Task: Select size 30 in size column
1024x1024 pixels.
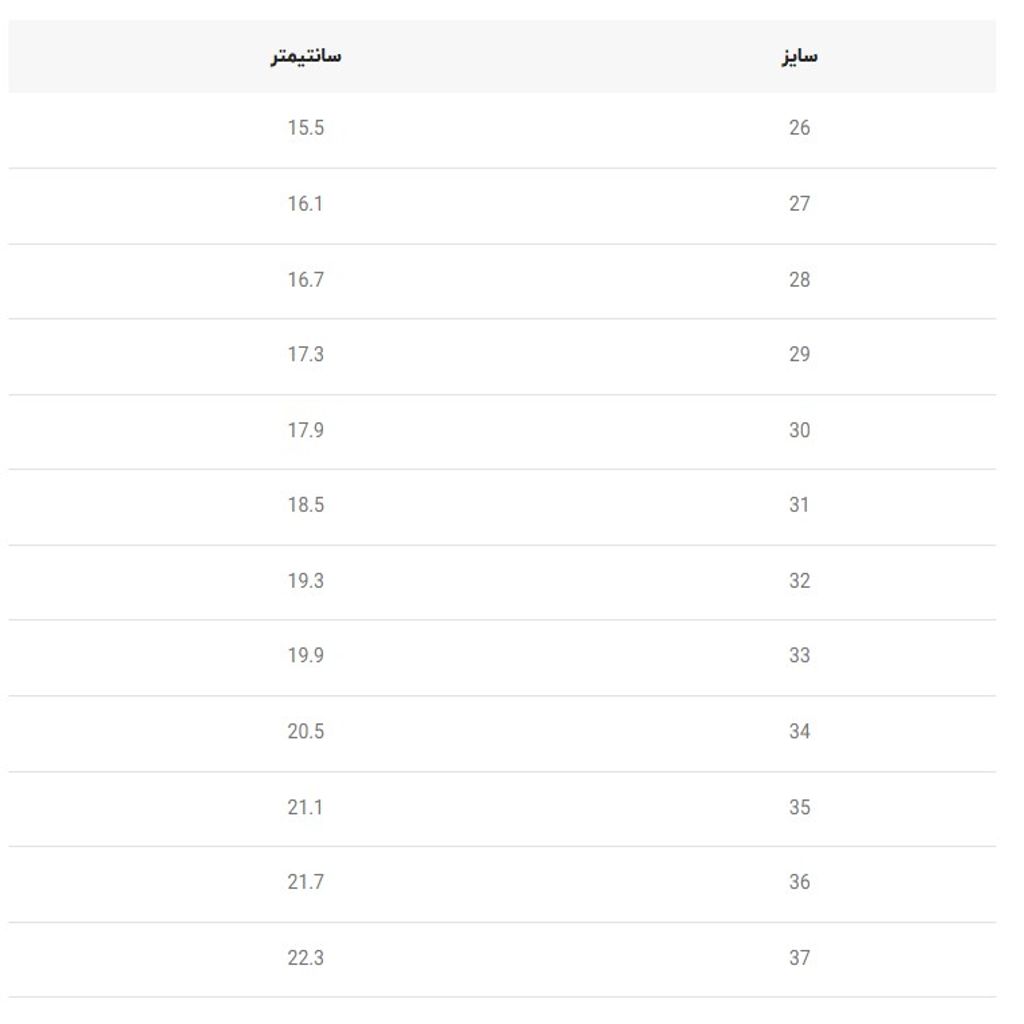Action: (x=799, y=430)
